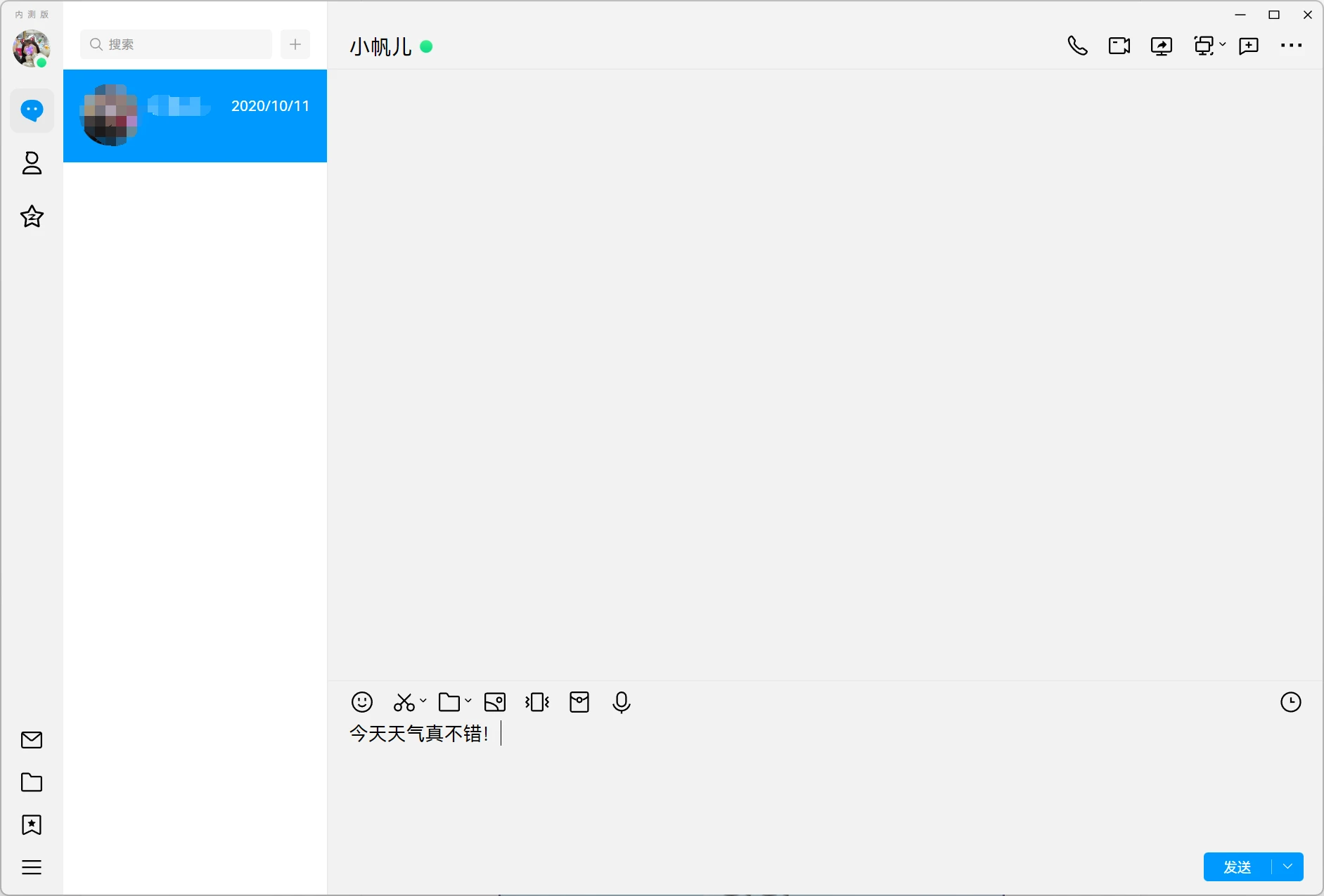
Task: Click the contact name 小帆儿
Action: (x=380, y=47)
